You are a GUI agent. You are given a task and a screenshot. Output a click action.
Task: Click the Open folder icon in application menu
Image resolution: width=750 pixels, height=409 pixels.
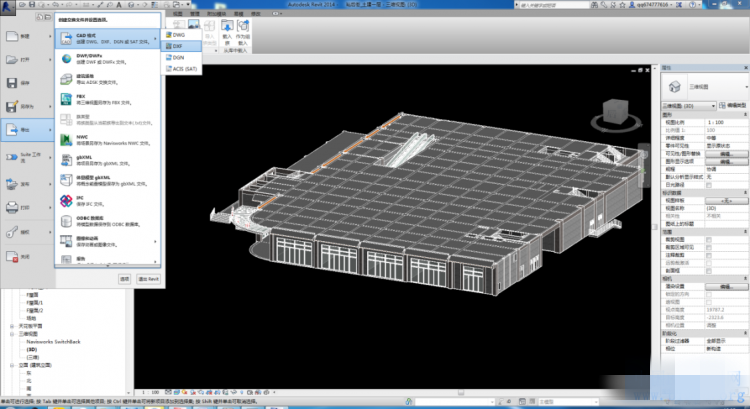click(x=12, y=59)
